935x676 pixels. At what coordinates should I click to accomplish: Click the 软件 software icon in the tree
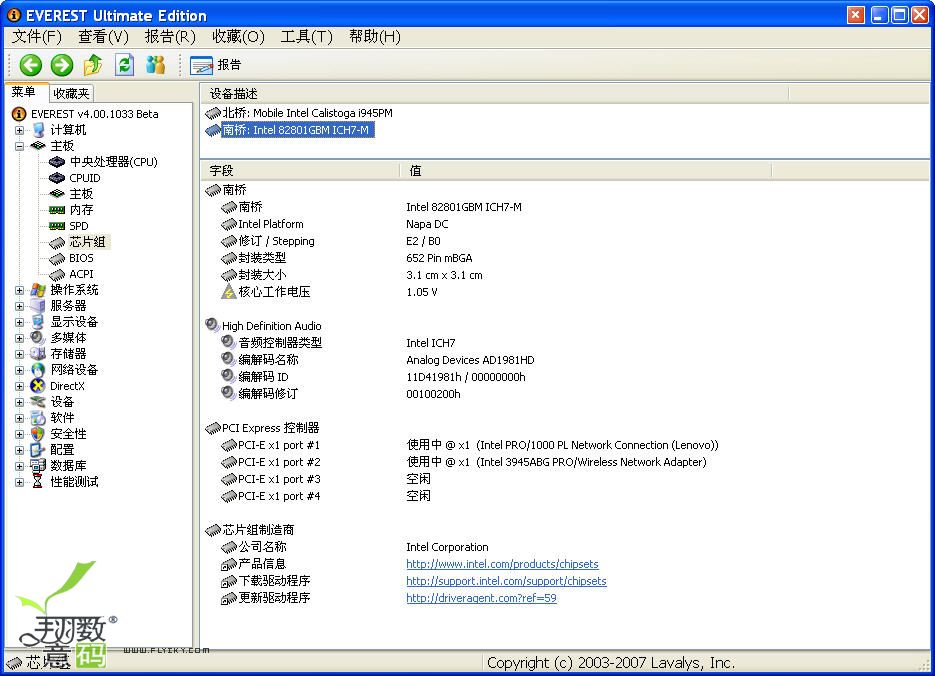(38, 418)
